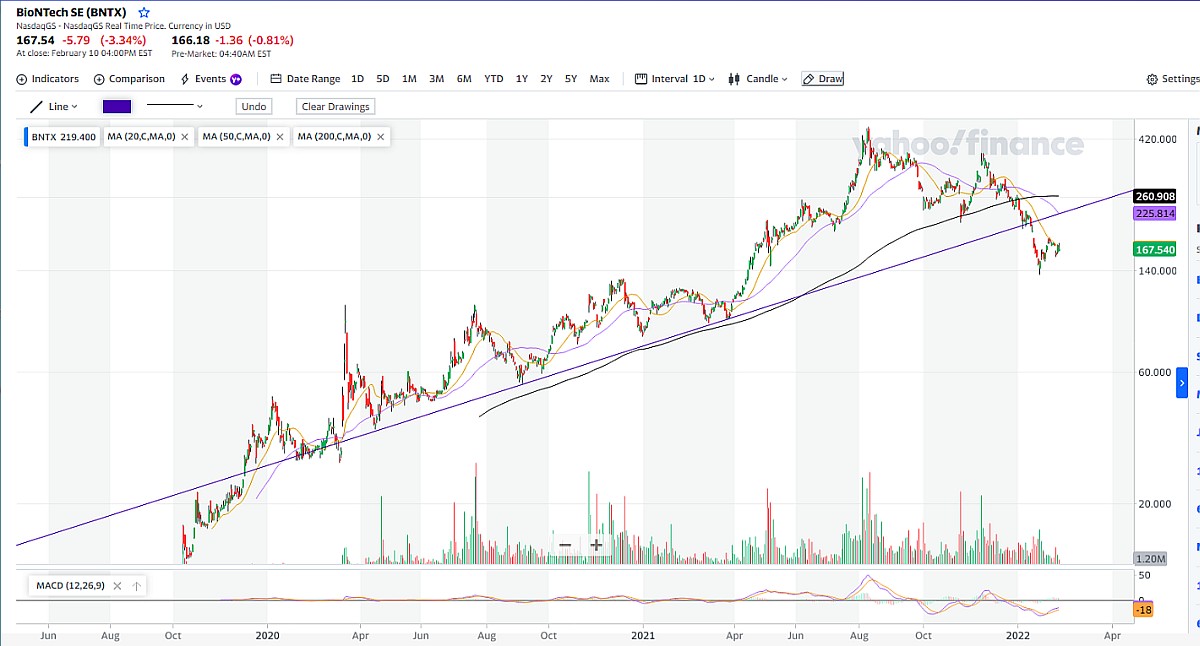Viewport: 1200px width, 646px height.
Task: Select the Line drawing tool
Action: coord(57,106)
